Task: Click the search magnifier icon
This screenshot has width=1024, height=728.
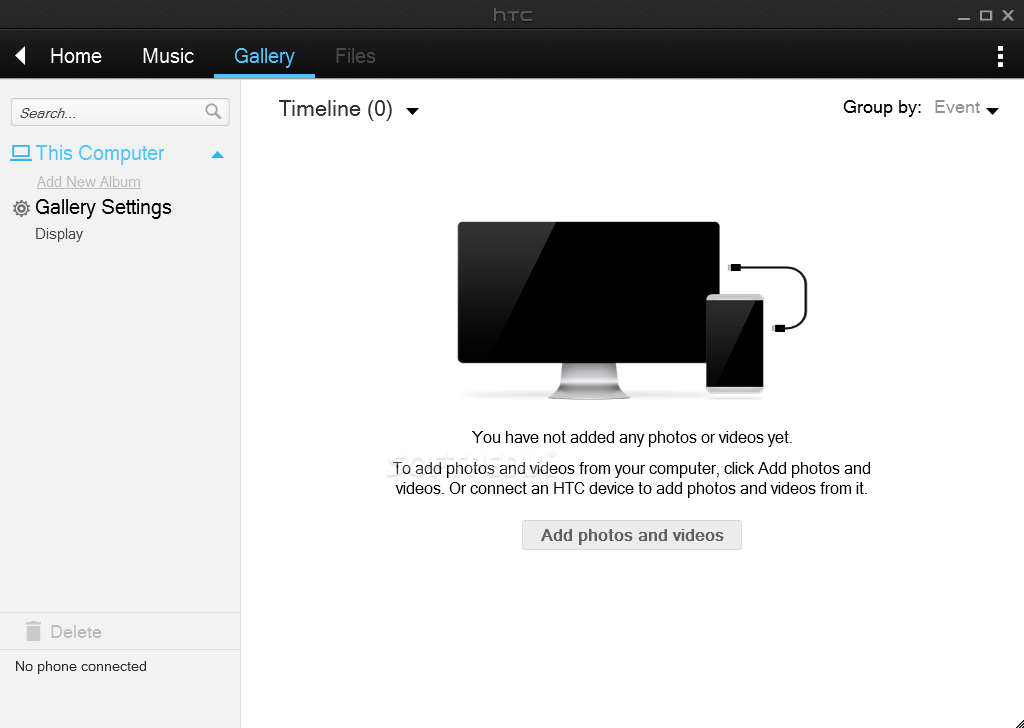Action: pyautogui.click(x=213, y=112)
